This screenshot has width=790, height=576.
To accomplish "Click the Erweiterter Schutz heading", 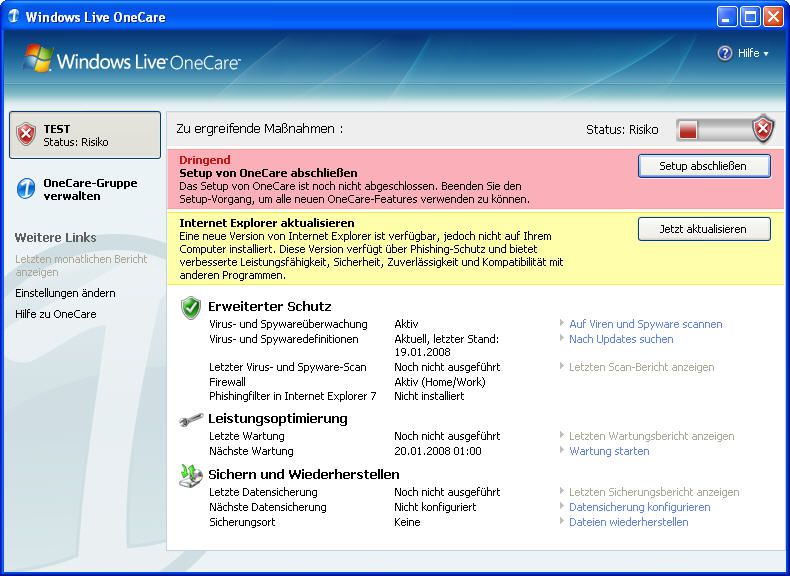I will point(270,306).
